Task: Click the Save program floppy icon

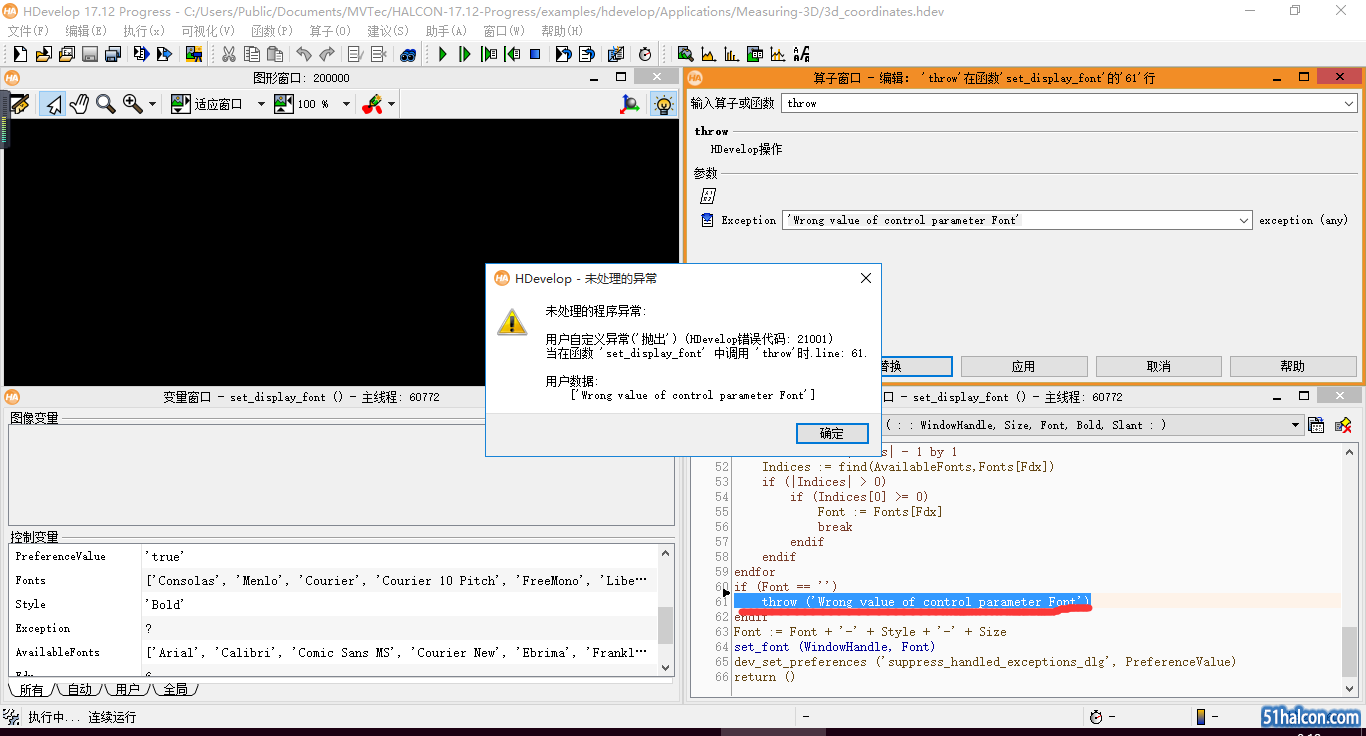Action: pos(90,54)
